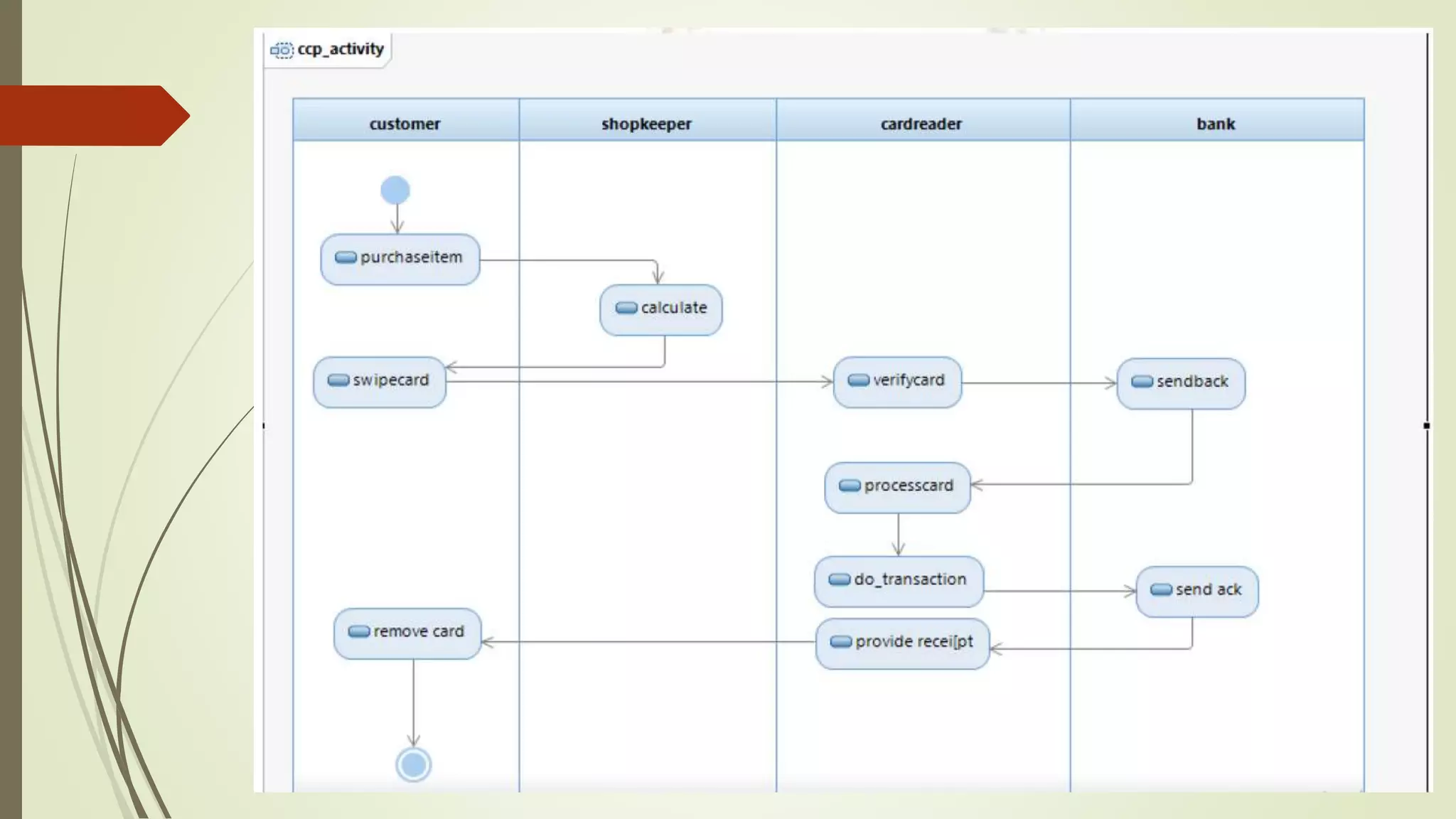
Task: Select the purchaseitem action node
Action: coord(400,259)
